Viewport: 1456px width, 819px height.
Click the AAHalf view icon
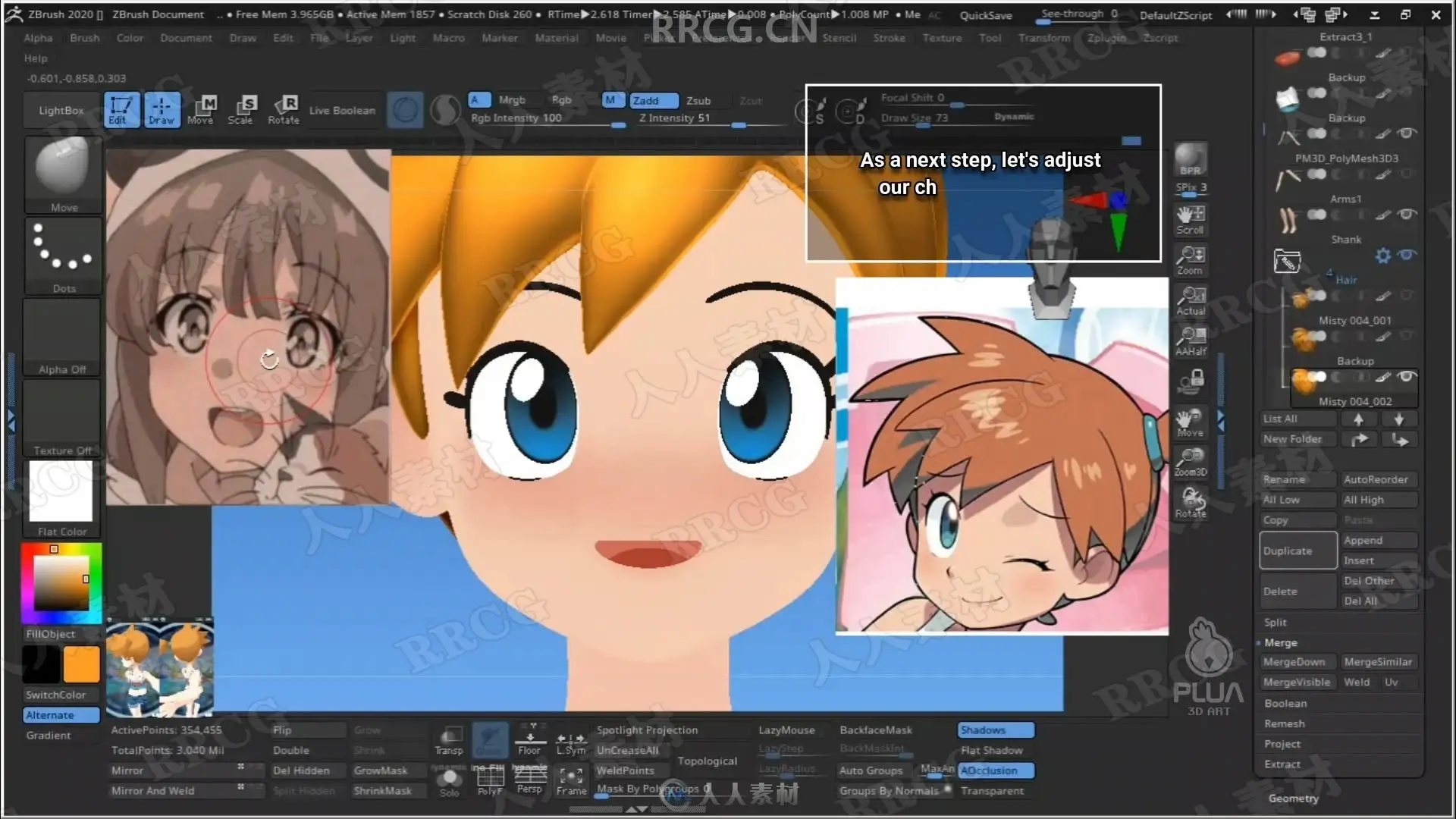click(1190, 341)
